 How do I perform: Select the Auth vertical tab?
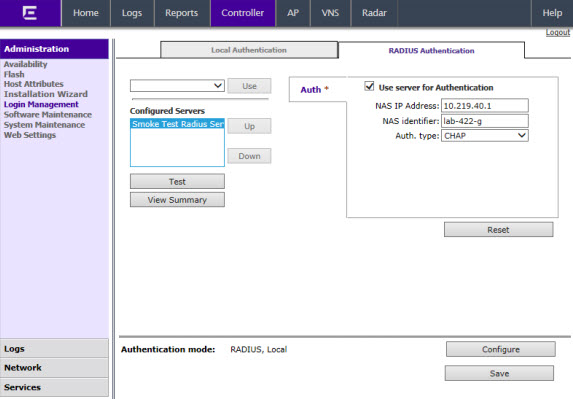pyautogui.click(x=318, y=90)
